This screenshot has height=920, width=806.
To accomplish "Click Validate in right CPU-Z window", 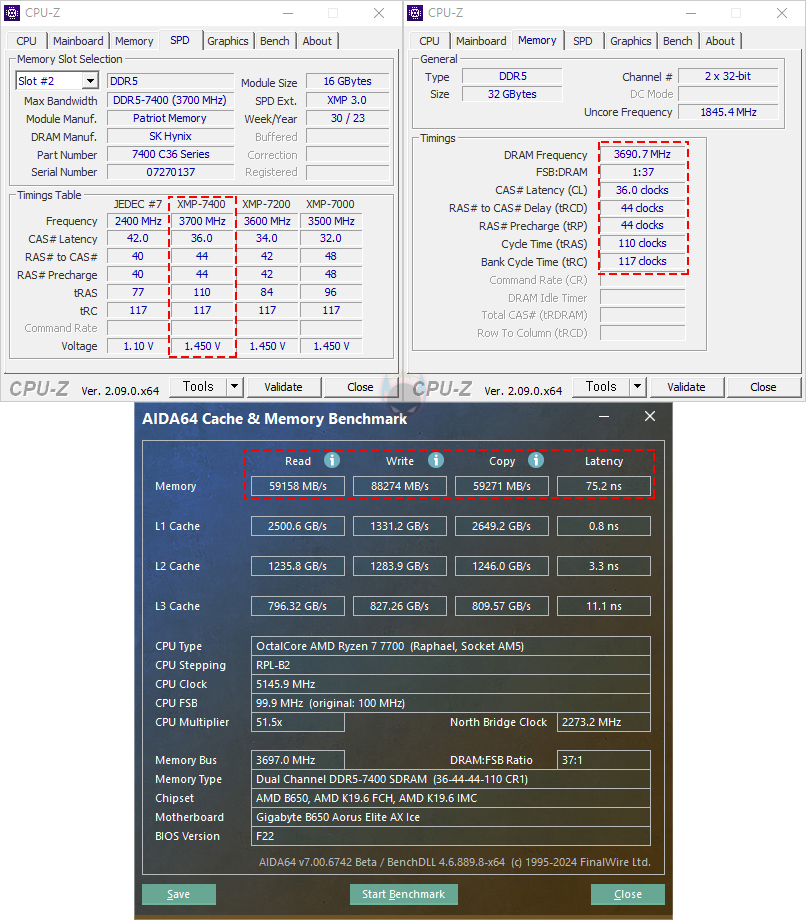I will coord(686,387).
